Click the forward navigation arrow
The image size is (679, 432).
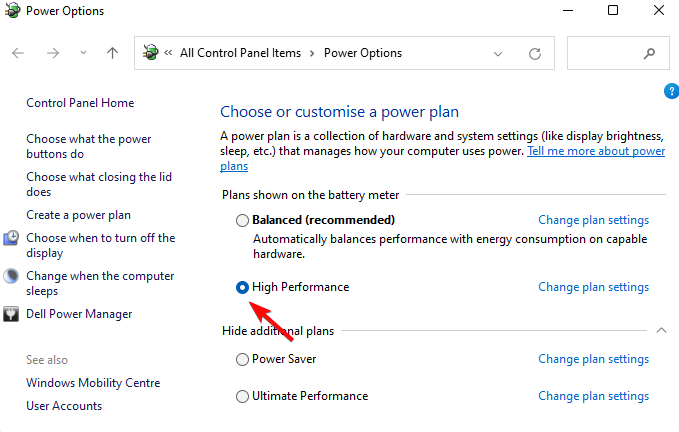pyautogui.click(x=53, y=53)
